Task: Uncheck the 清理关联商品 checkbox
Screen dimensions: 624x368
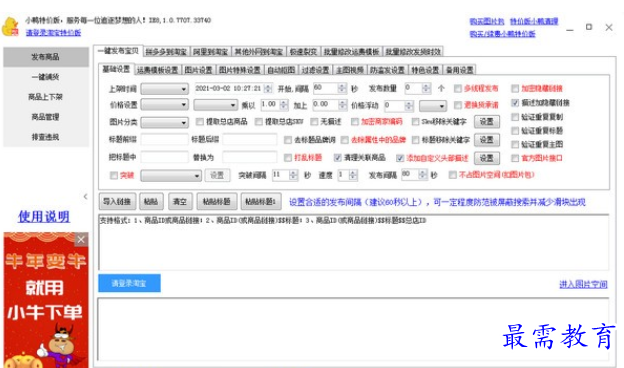Action: click(x=338, y=158)
